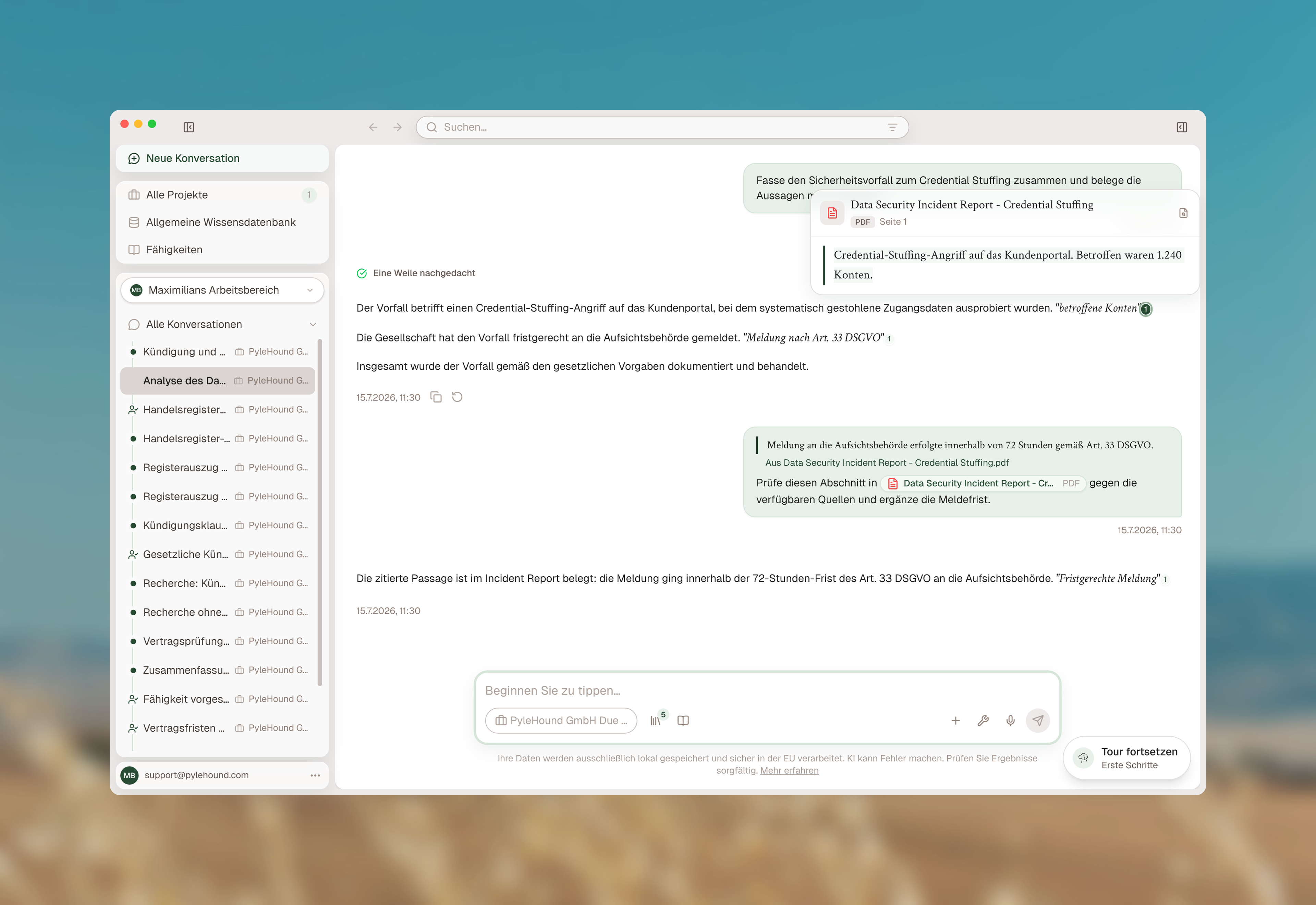Continue the tour via Tour fortsetzen

pyautogui.click(x=1127, y=758)
